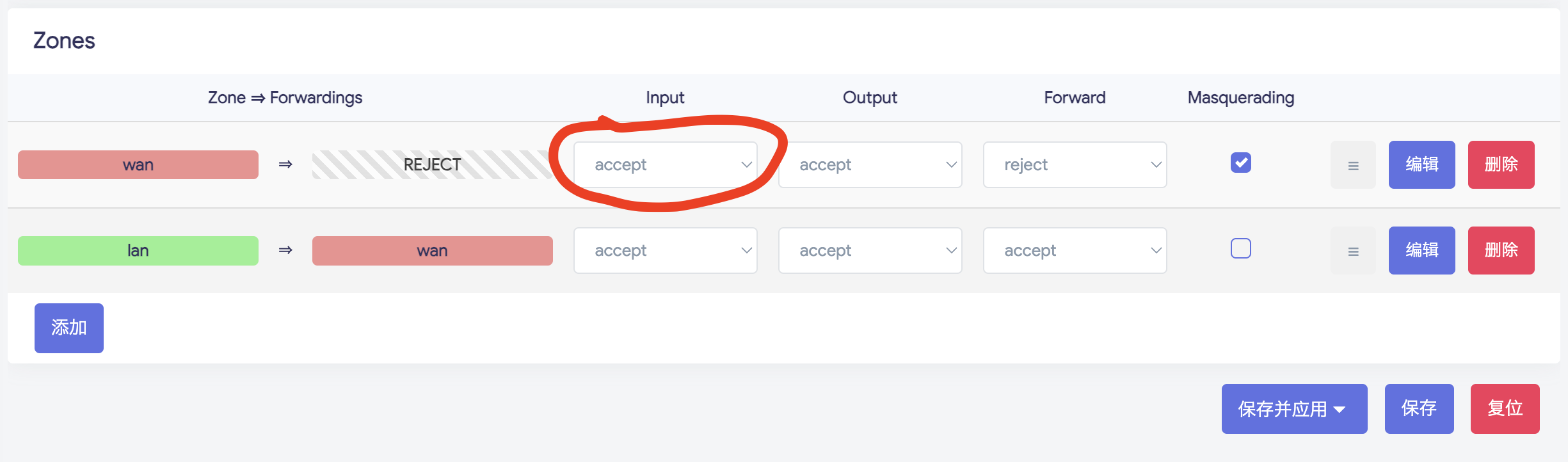
Task: Click the green lan zone badge
Action: (138, 251)
